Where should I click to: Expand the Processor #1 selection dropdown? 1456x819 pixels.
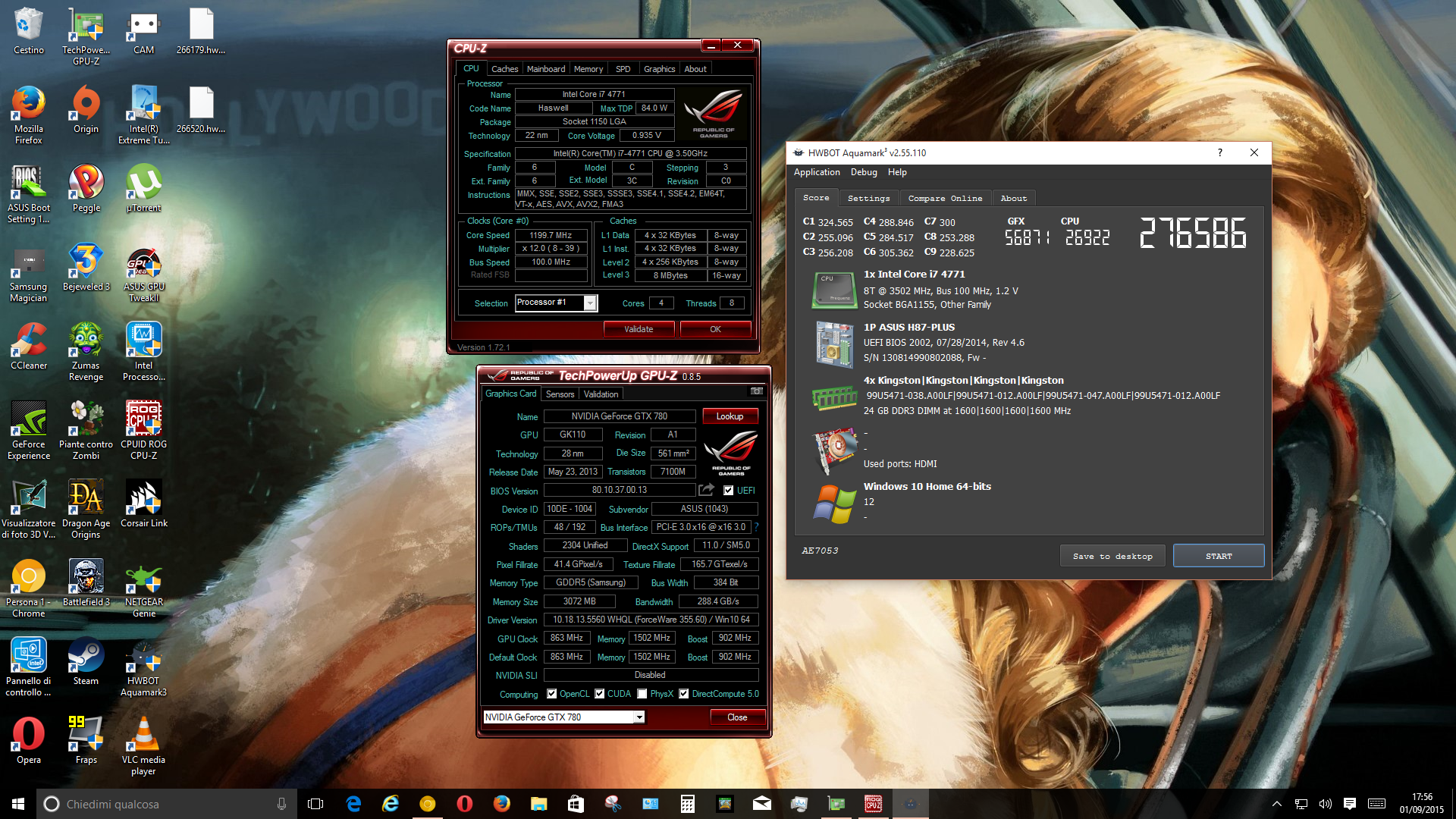(x=589, y=303)
